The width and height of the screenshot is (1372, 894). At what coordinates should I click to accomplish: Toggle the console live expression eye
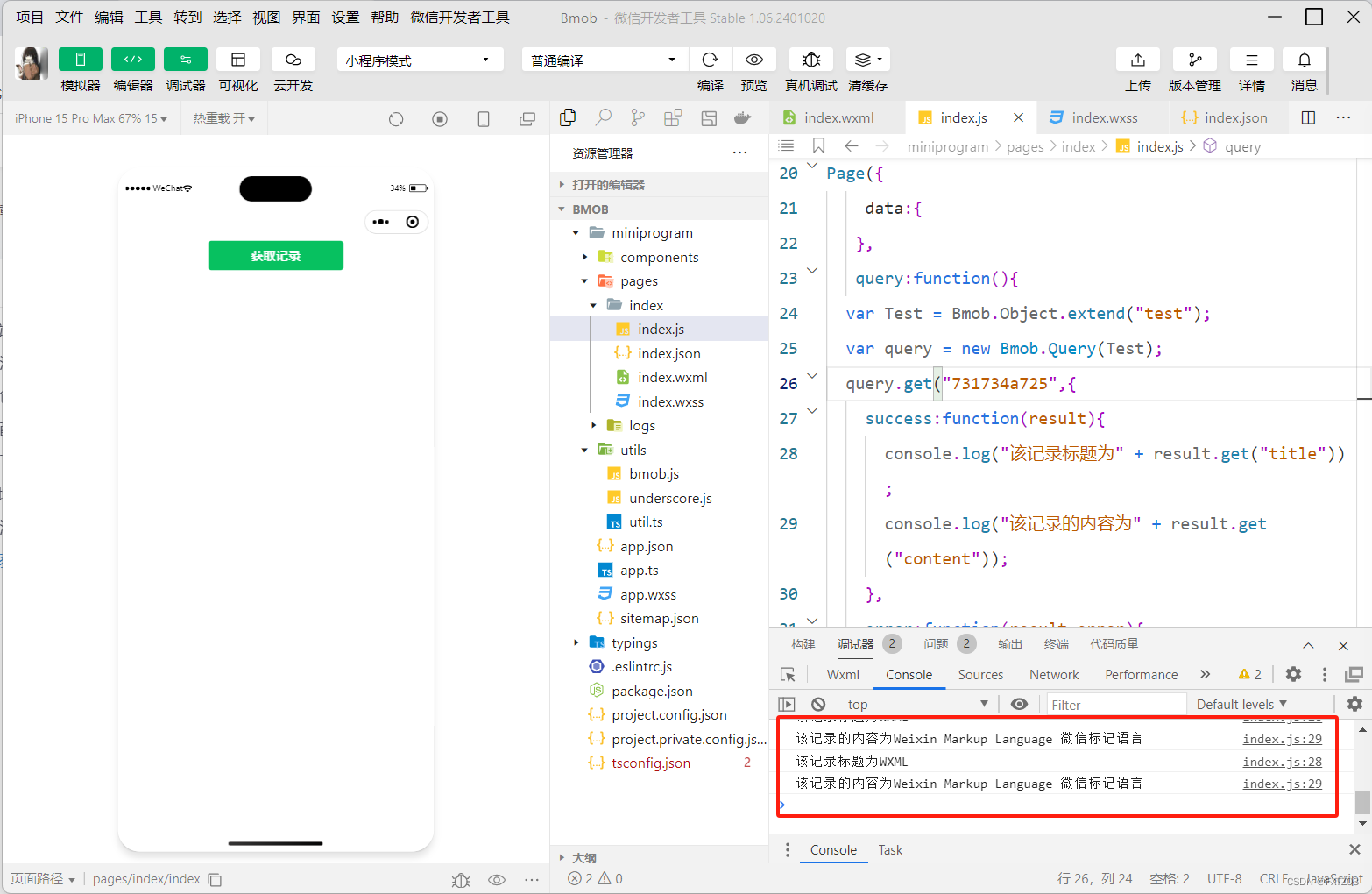pyautogui.click(x=1019, y=704)
